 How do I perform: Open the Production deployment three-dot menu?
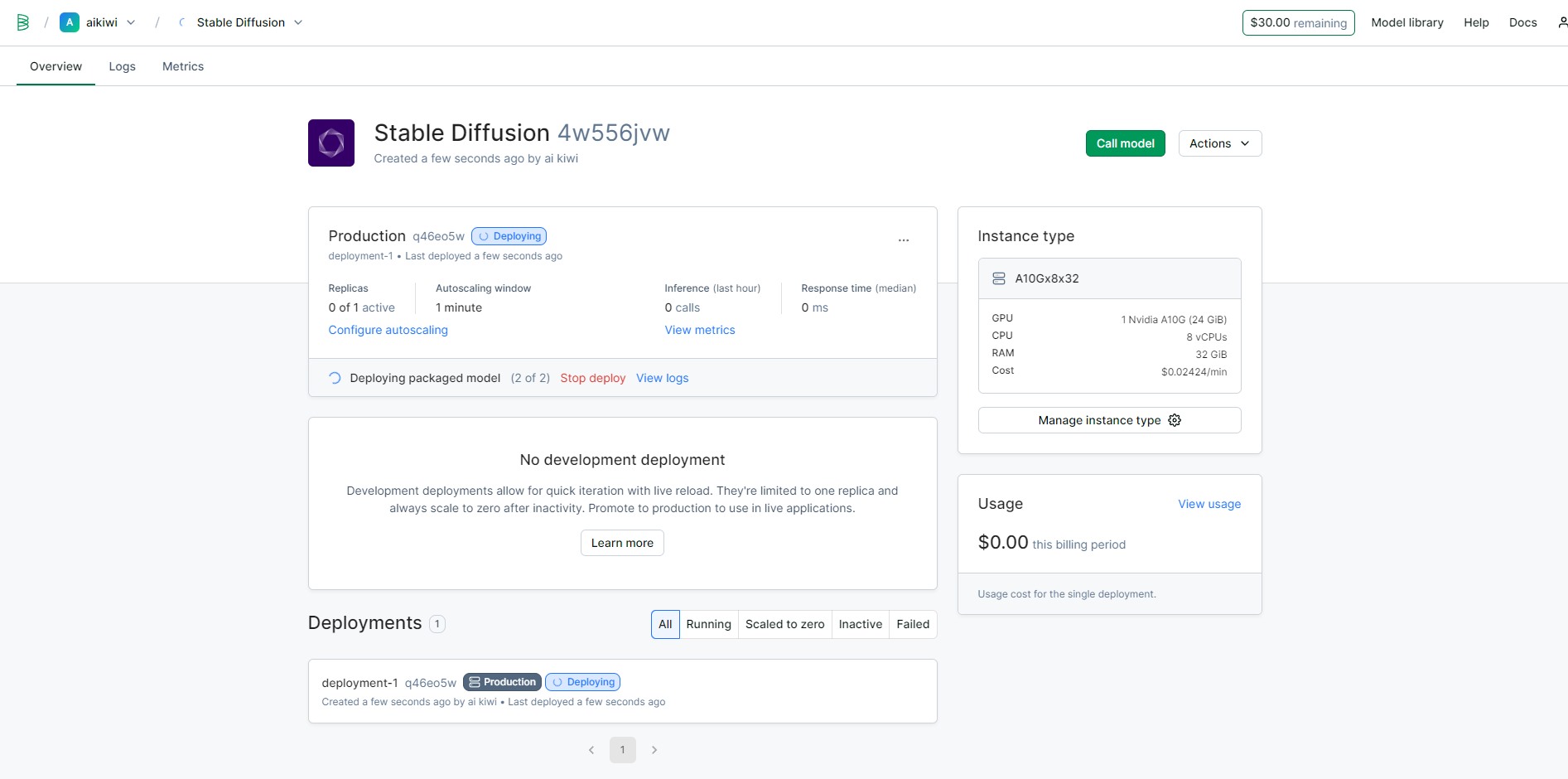904,240
